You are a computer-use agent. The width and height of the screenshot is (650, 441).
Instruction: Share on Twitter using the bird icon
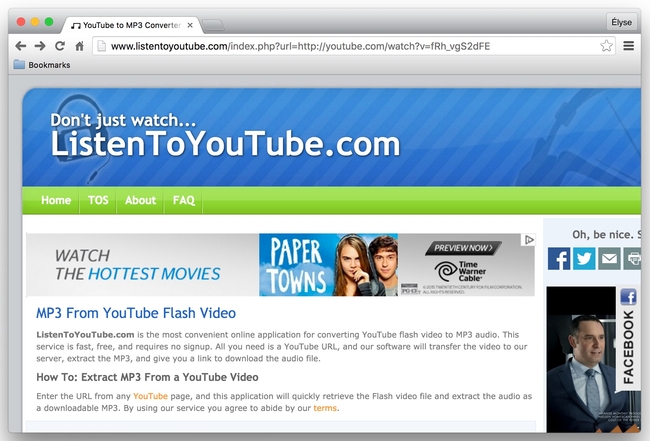(x=584, y=259)
